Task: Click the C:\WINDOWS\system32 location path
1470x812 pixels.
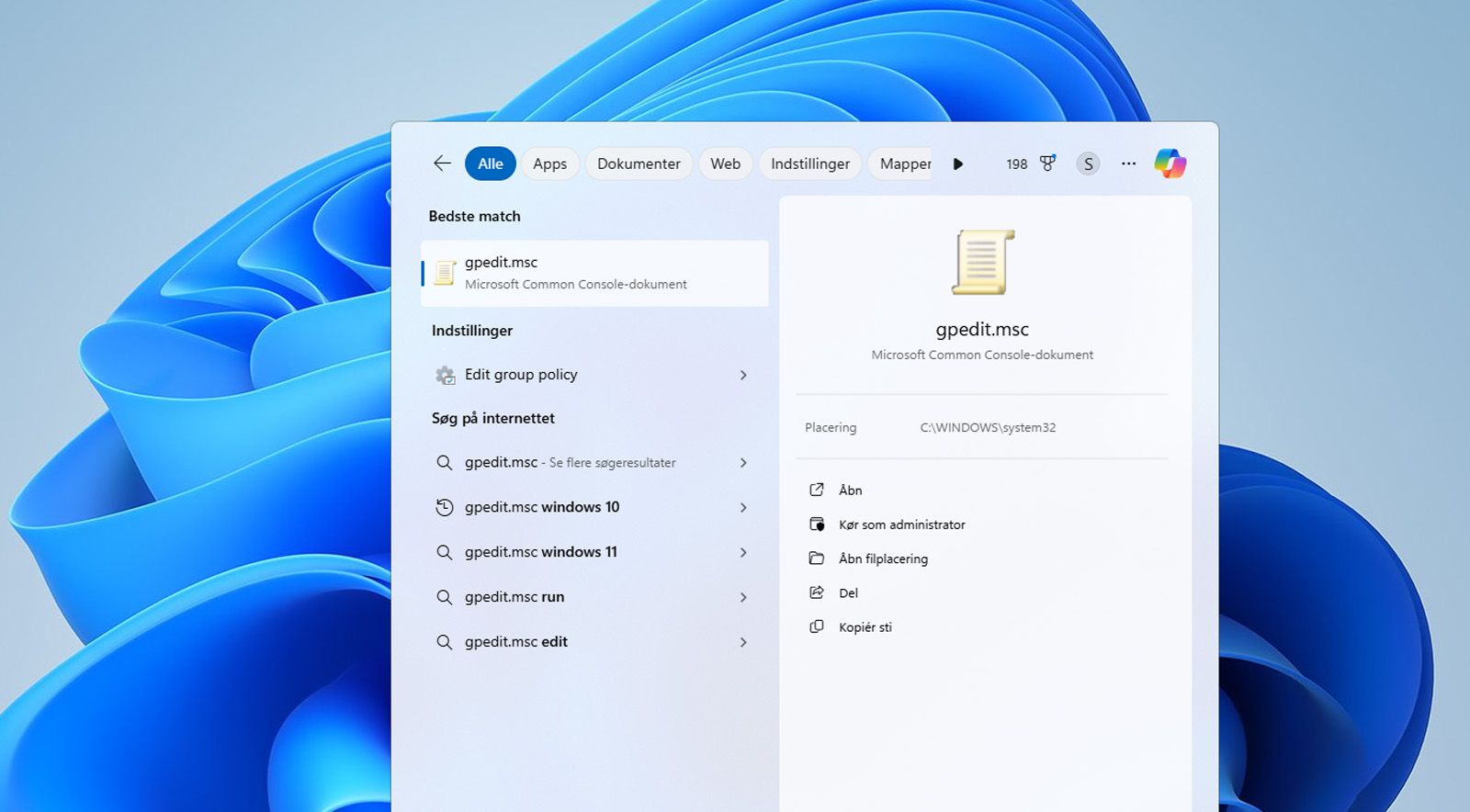Action: pos(988,428)
